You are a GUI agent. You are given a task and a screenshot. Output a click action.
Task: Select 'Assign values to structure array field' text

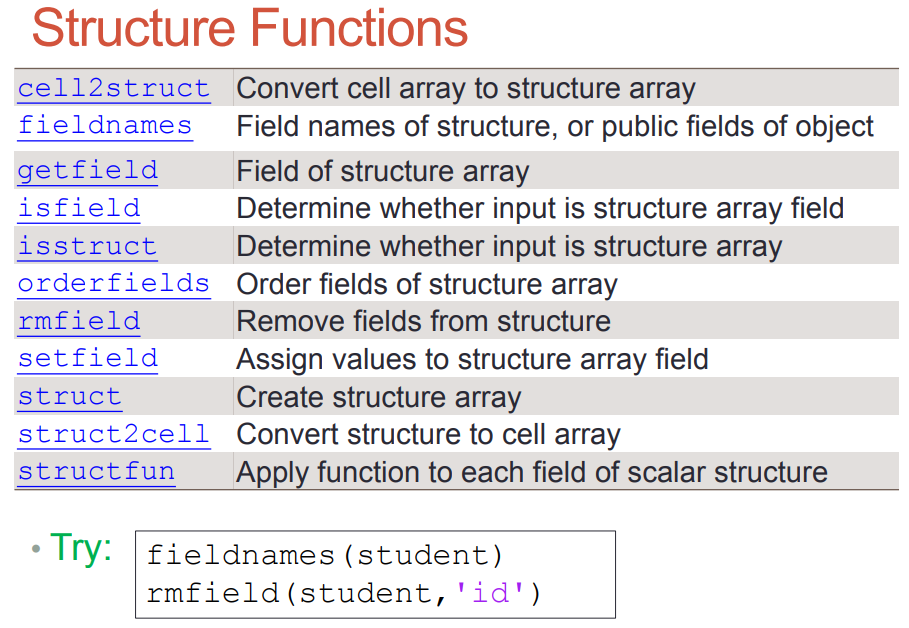472,360
